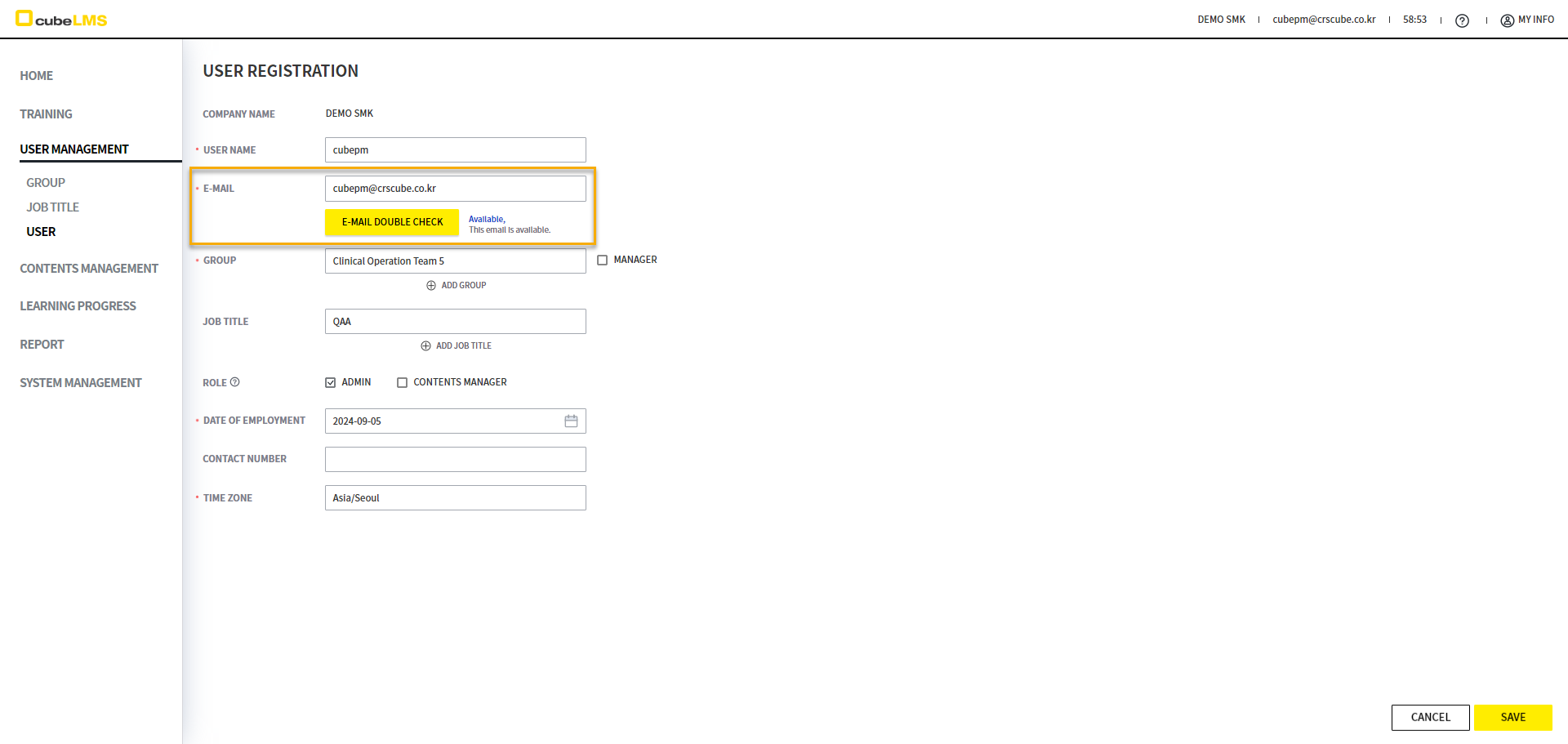Open the help question mark icon
The width and height of the screenshot is (1568, 744).
coord(1462,20)
